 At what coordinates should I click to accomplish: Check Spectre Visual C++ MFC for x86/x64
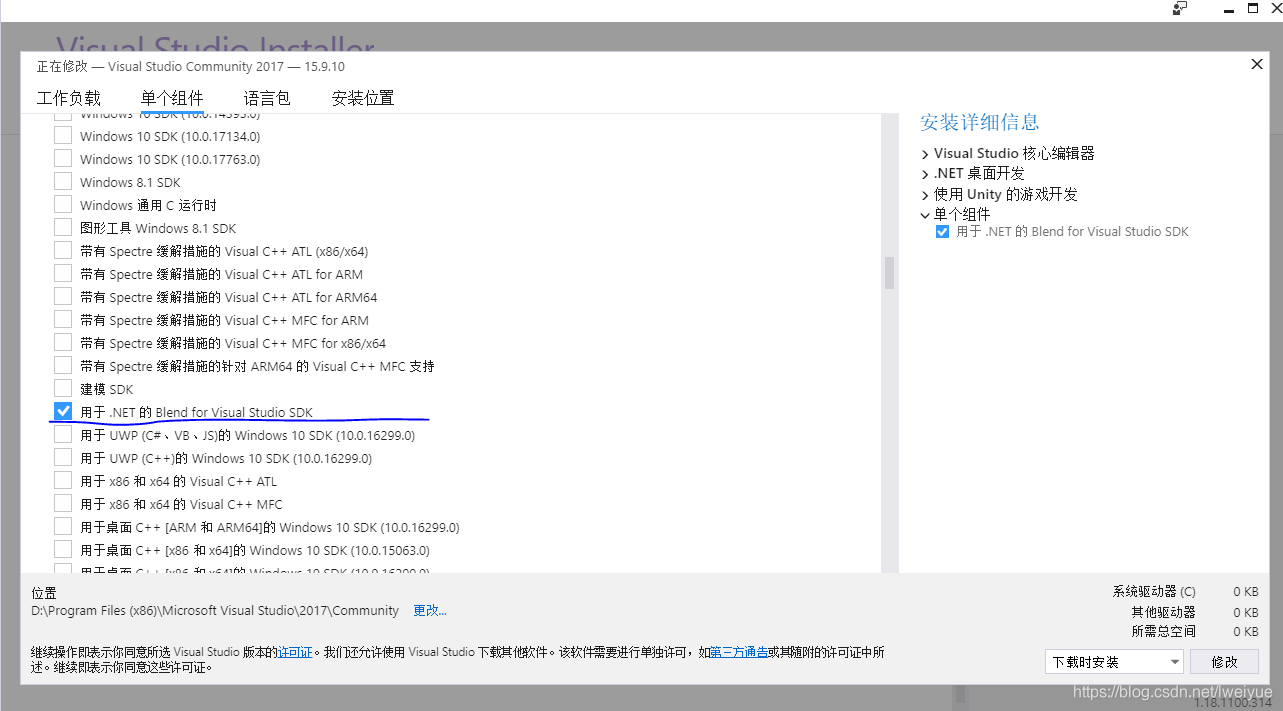[x=63, y=343]
